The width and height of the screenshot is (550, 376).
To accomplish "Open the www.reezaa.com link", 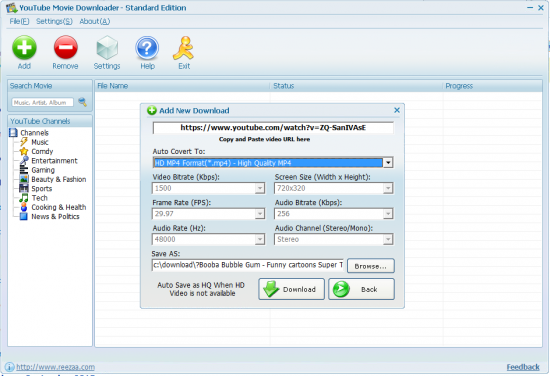I will pyautogui.click(x=55, y=367).
